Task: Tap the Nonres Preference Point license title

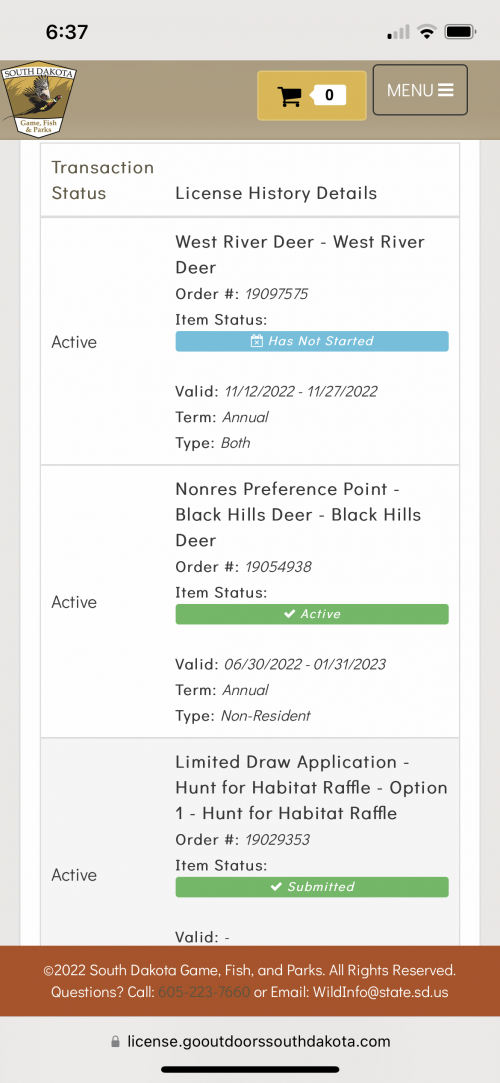Action: [298, 515]
